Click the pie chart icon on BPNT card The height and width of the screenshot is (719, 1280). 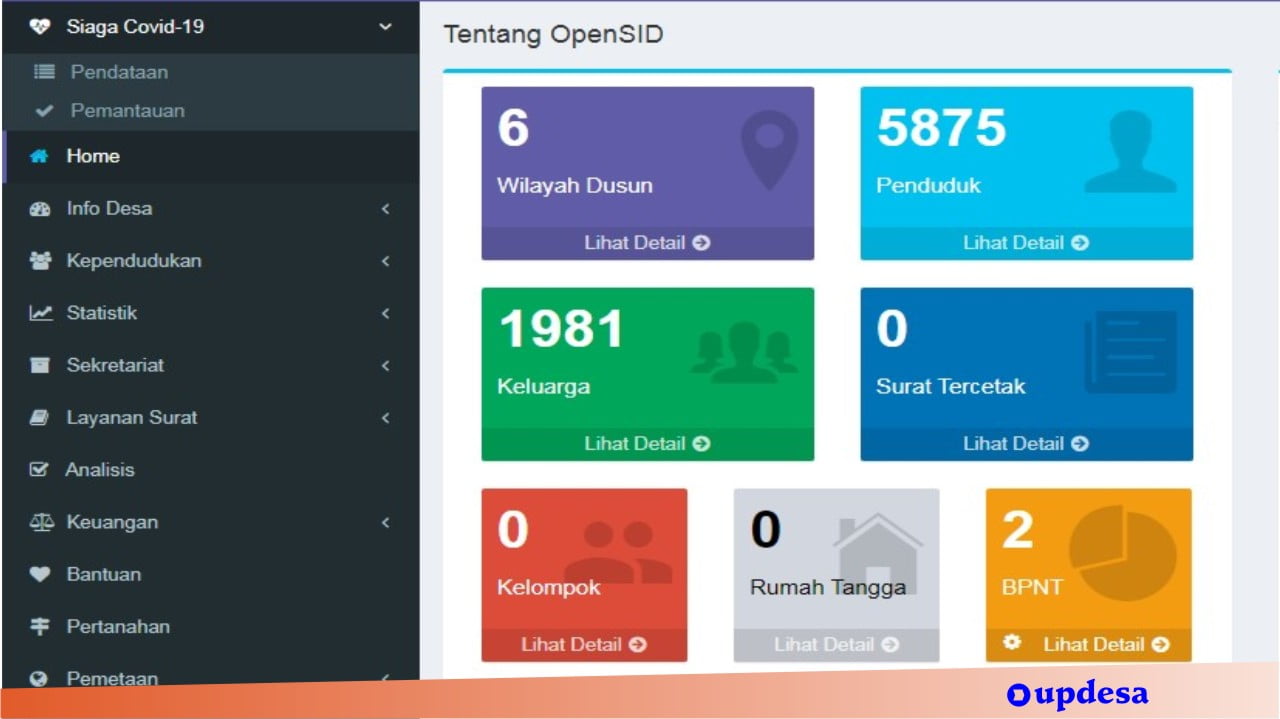click(x=1122, y=552)
